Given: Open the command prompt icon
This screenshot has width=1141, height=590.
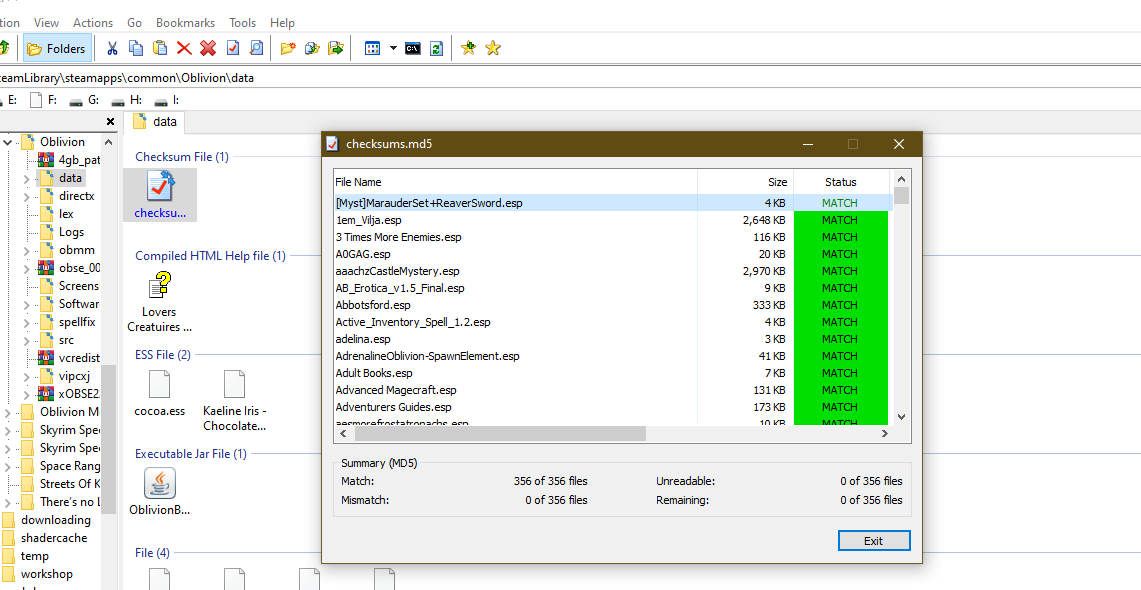Looking at the screenshot, I should (x=413, y=49).
